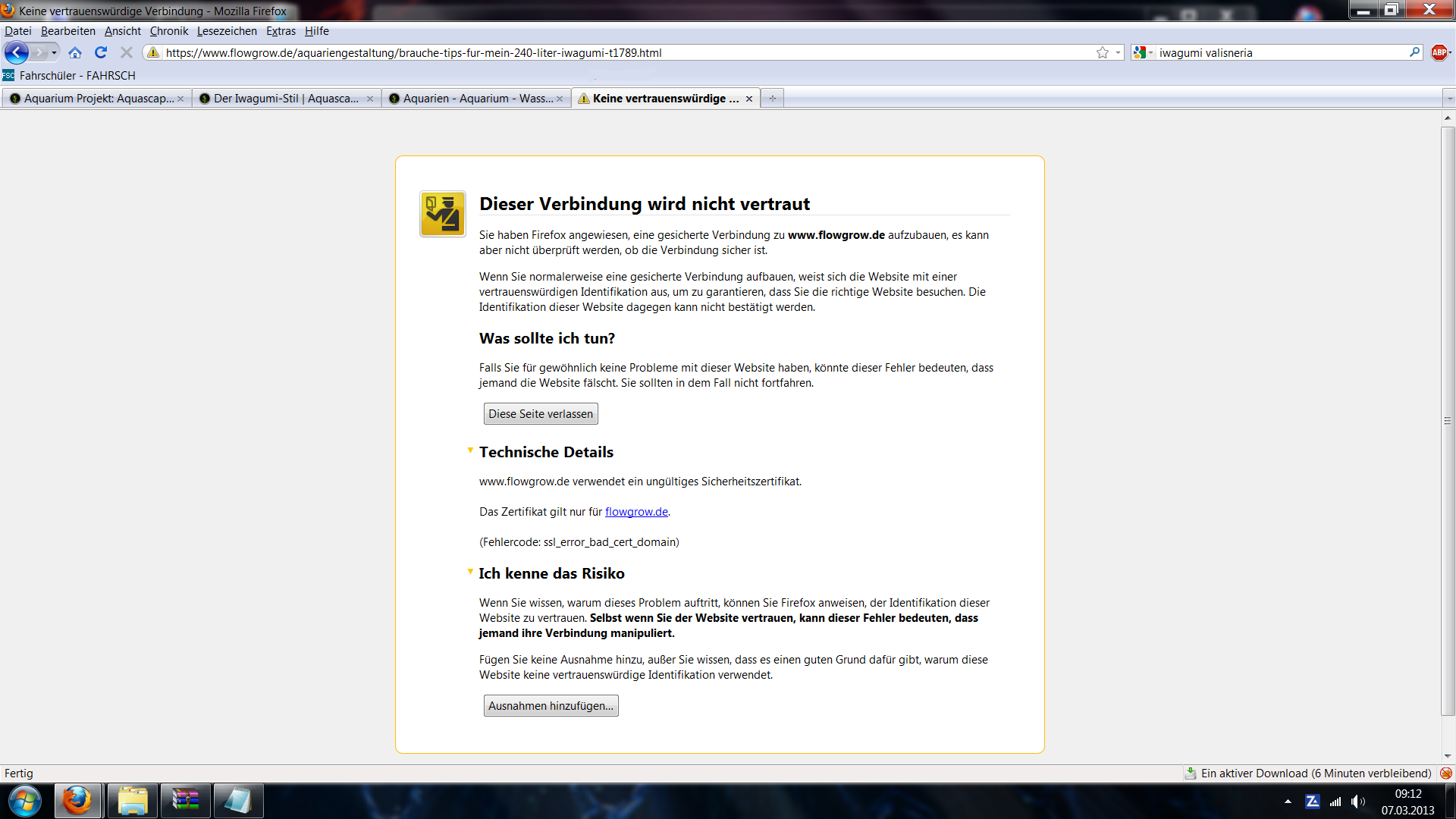
Task: Click the green download arrow status icon
Action: point(1191,773)
